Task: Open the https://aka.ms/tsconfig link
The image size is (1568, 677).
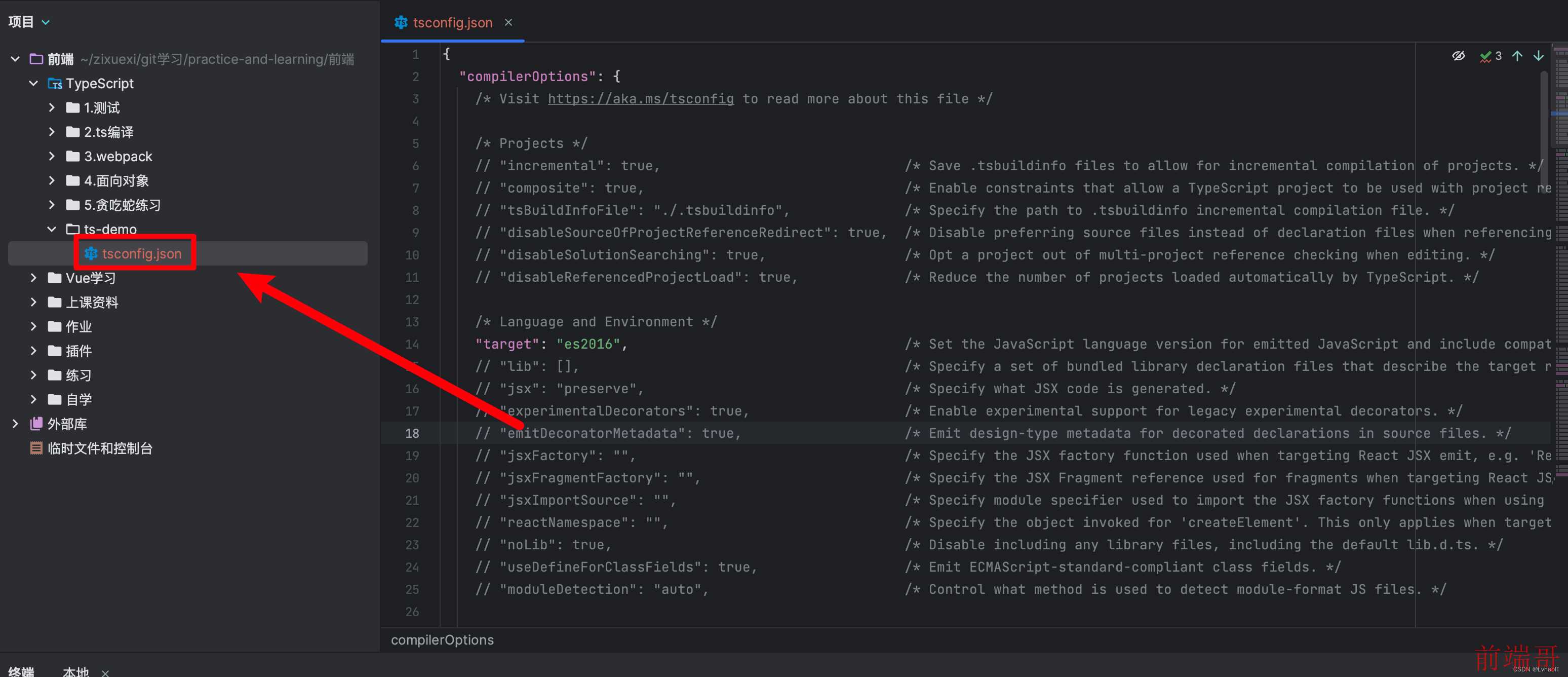Action: (640, 99)
